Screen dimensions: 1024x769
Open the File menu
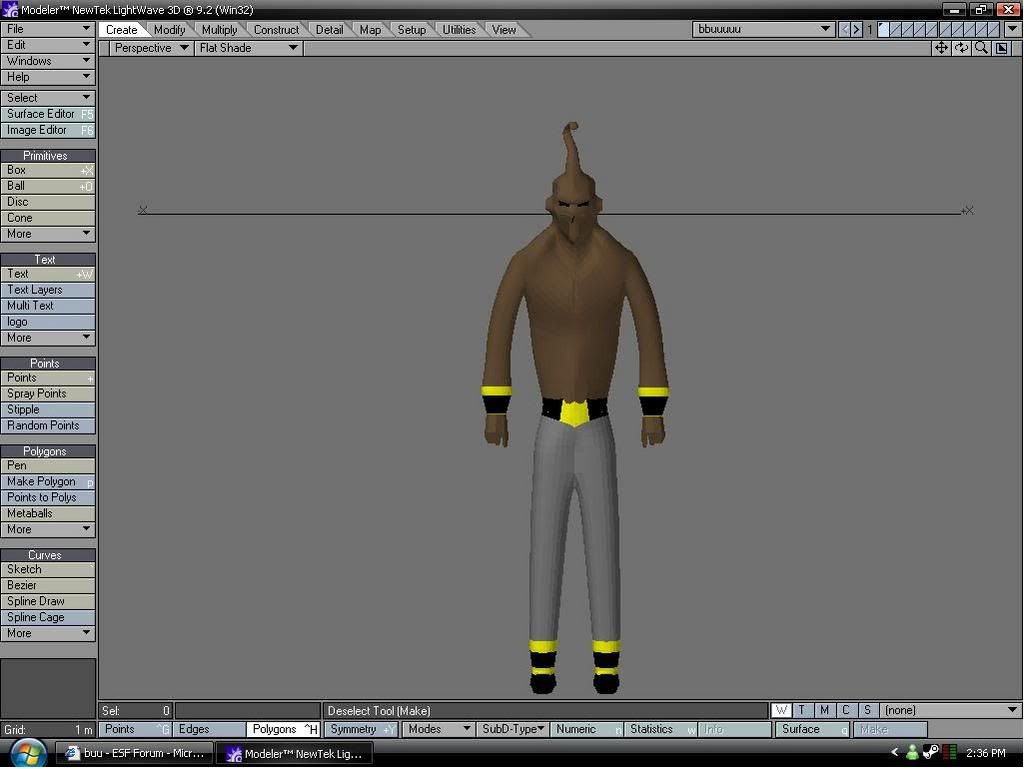click(48, 29)
